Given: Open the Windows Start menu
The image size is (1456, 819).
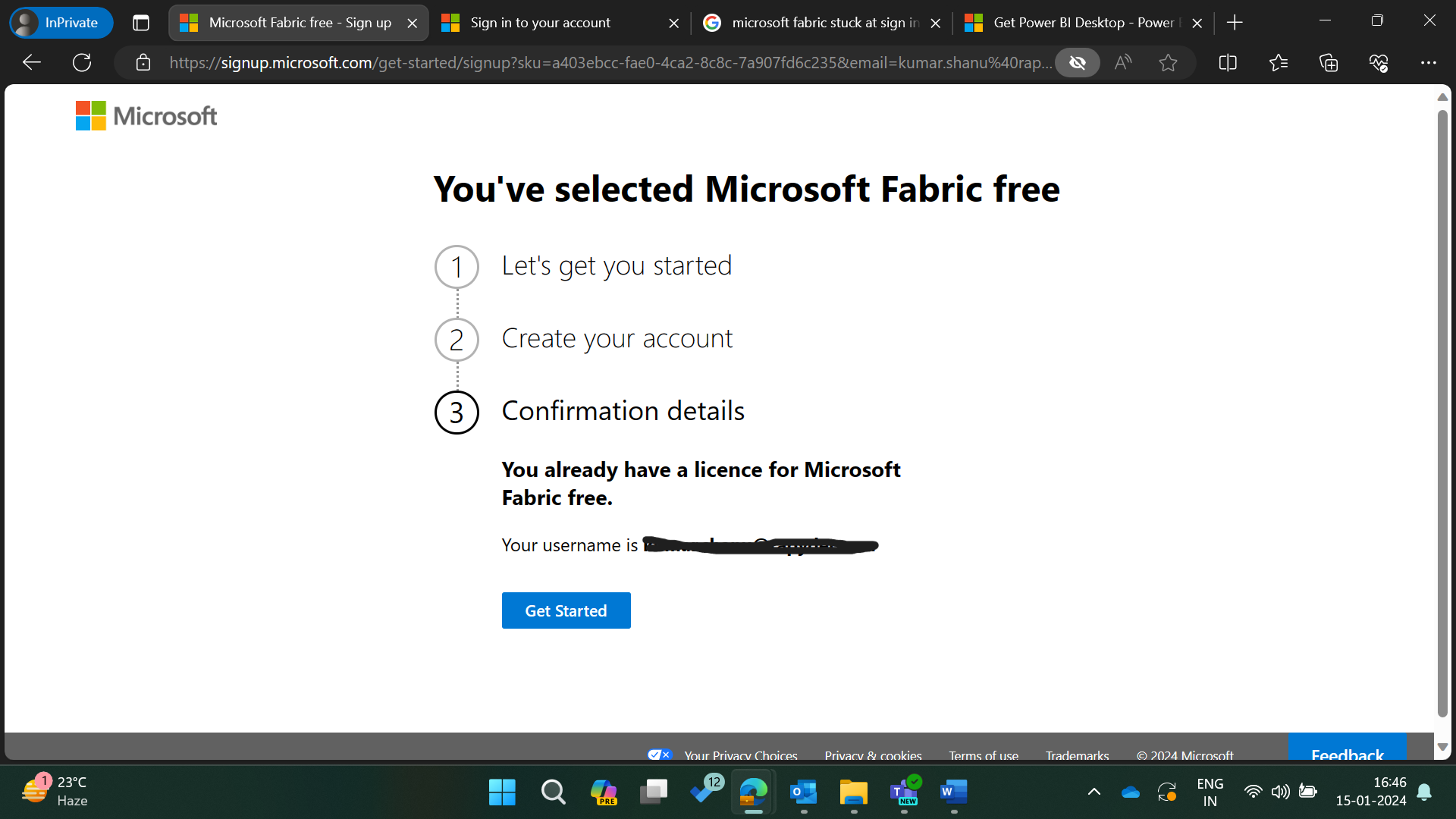Looking at the screenshot, I should coord(502,792).
